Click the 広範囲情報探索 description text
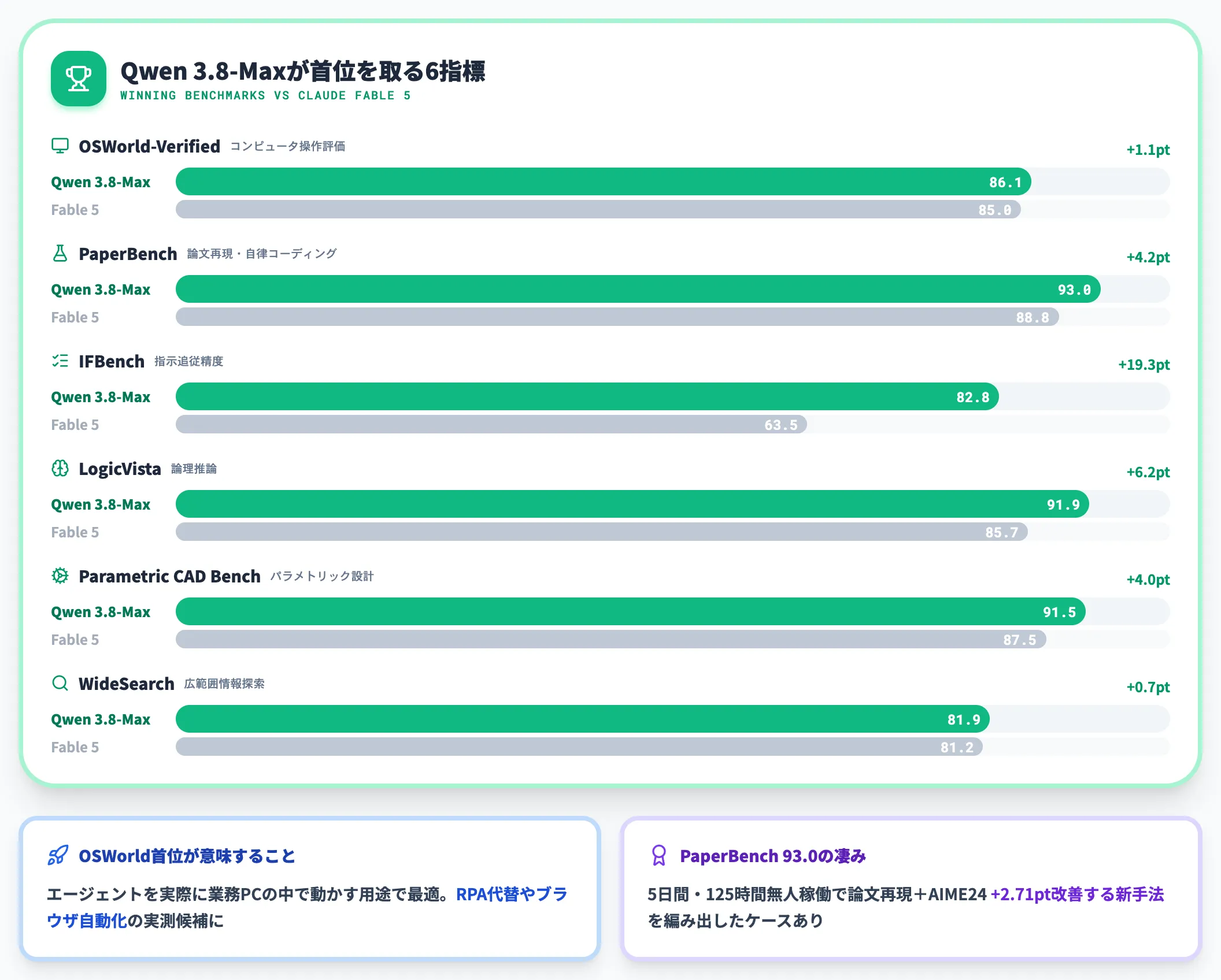This screenshot has width=1221, height=980. point(224,684)
